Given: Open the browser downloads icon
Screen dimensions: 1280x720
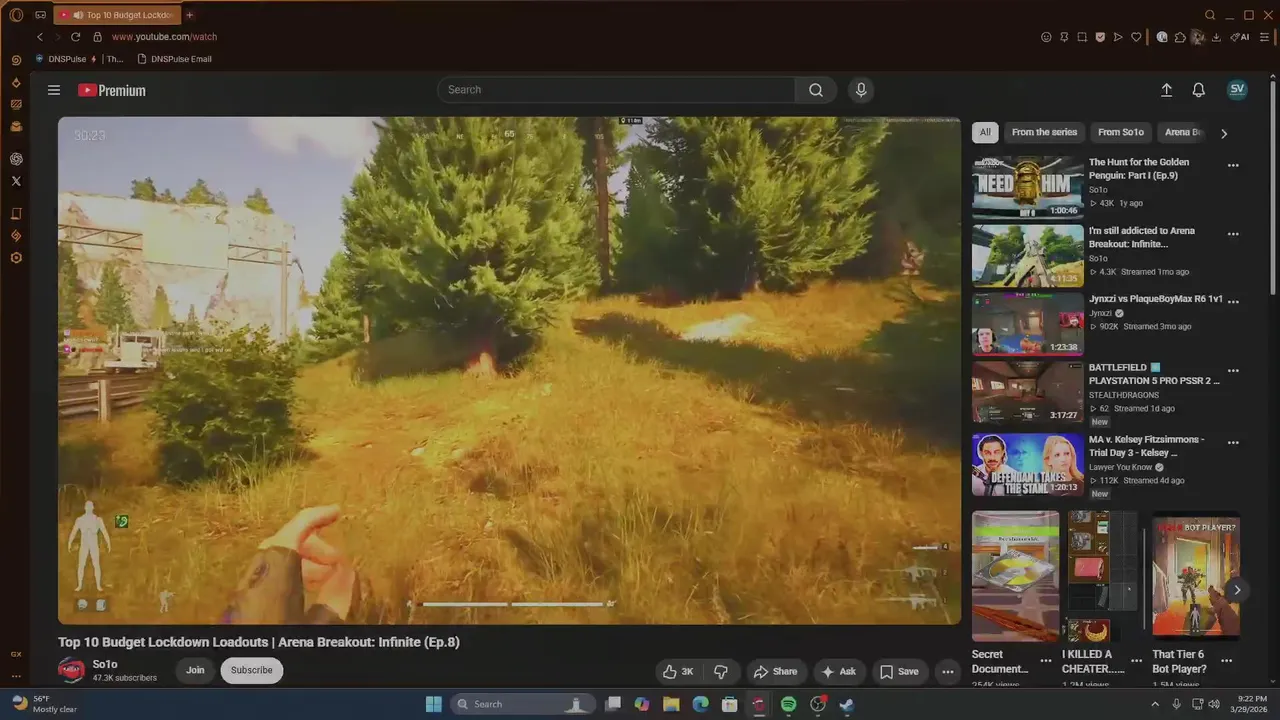Looking at the screenshot, I should (1216, 37).
